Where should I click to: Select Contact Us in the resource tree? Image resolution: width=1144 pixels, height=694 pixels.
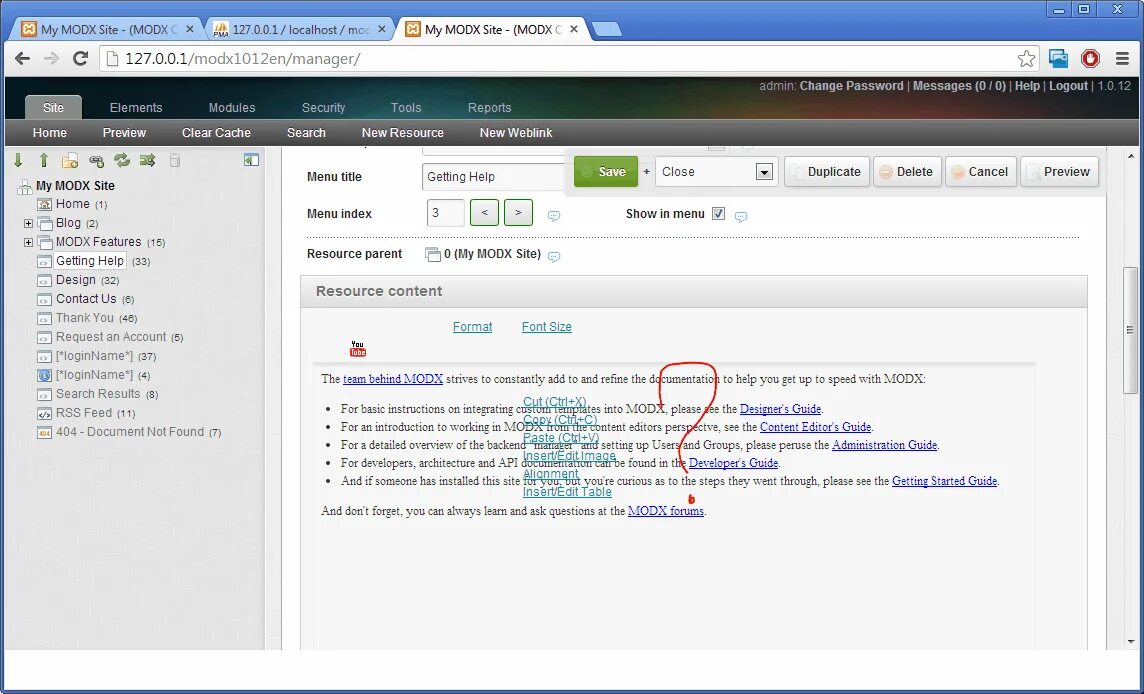[x=86, y=299]
